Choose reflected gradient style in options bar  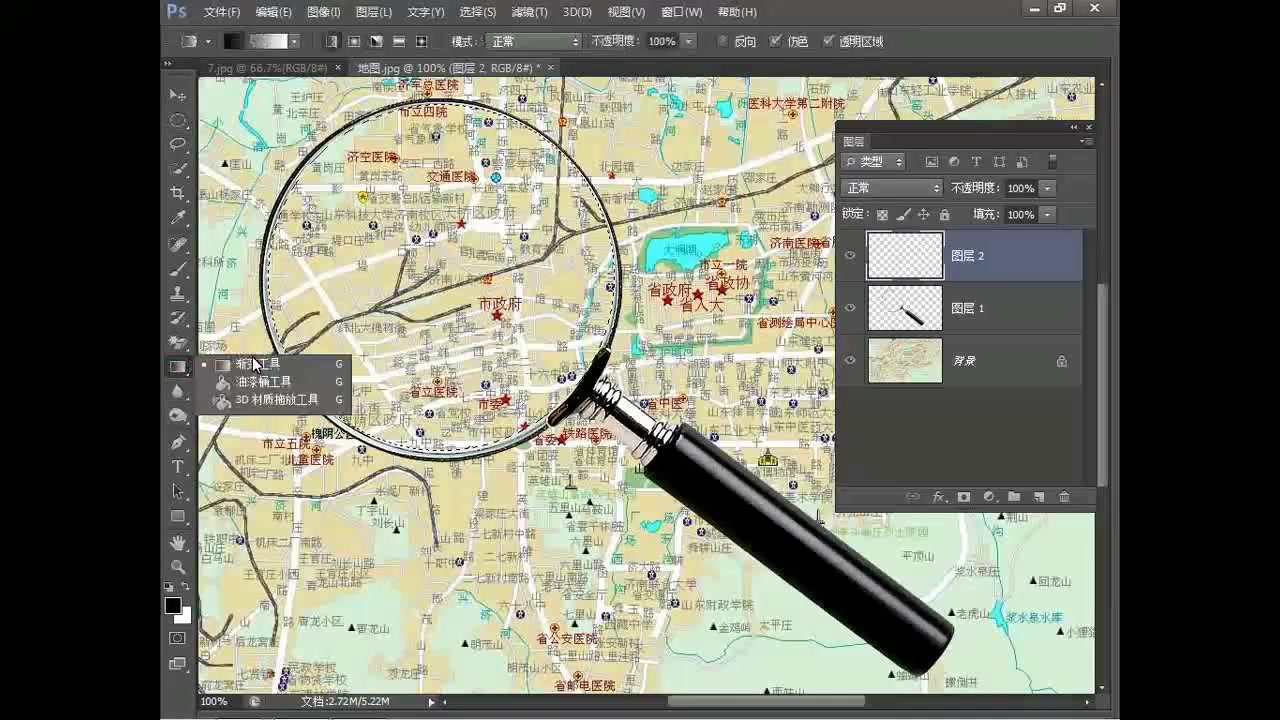click(x=399, y=41)
